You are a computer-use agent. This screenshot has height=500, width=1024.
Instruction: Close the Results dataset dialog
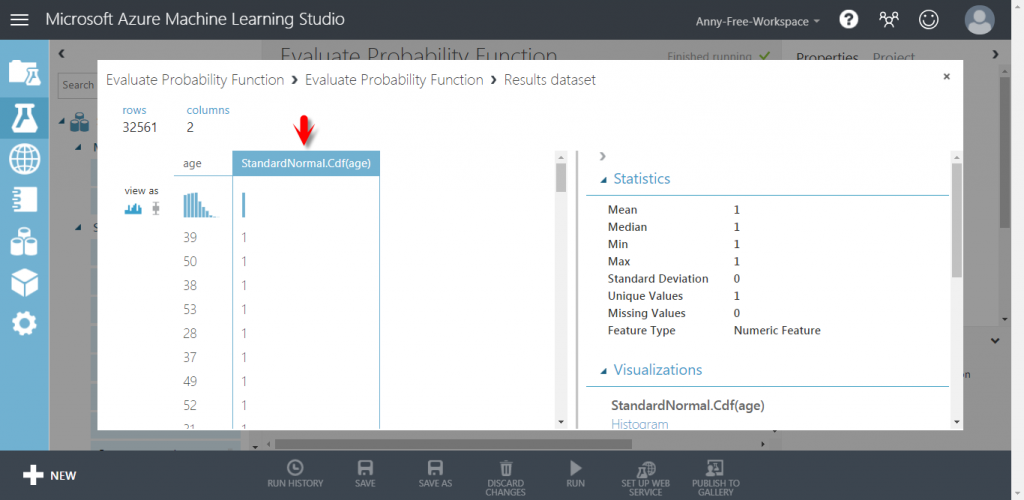947,76
